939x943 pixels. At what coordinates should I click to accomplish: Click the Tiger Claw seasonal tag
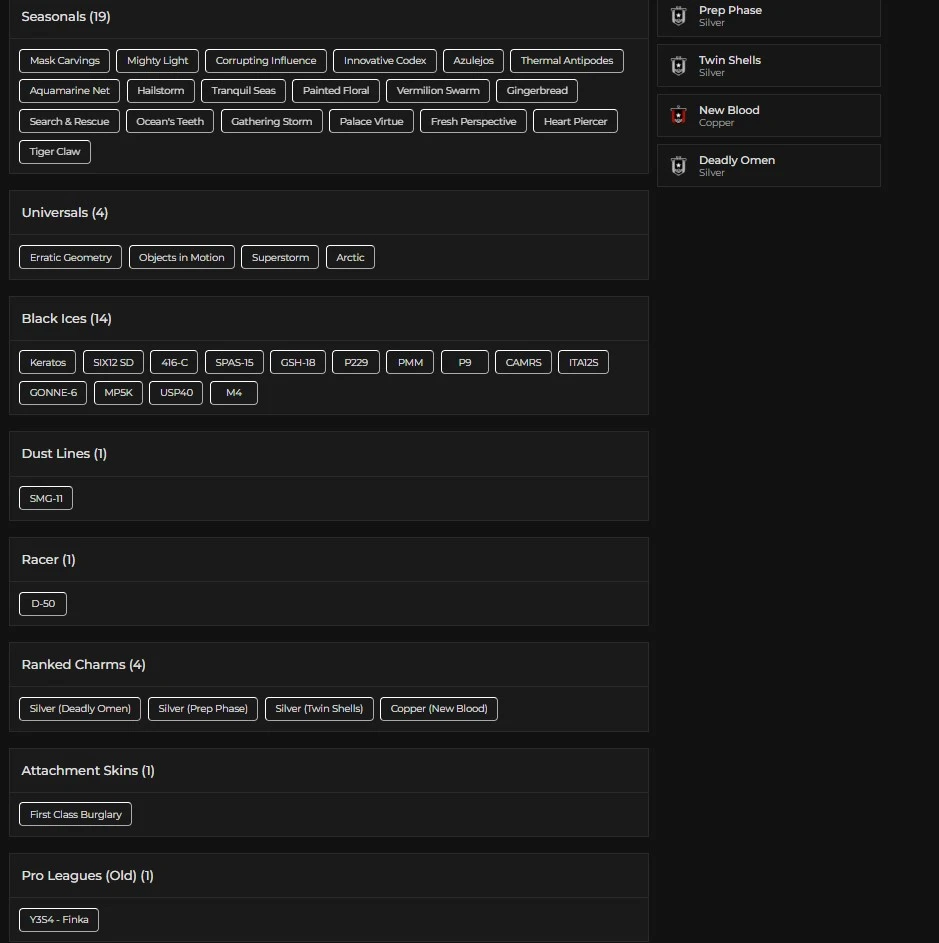(55, 152)
